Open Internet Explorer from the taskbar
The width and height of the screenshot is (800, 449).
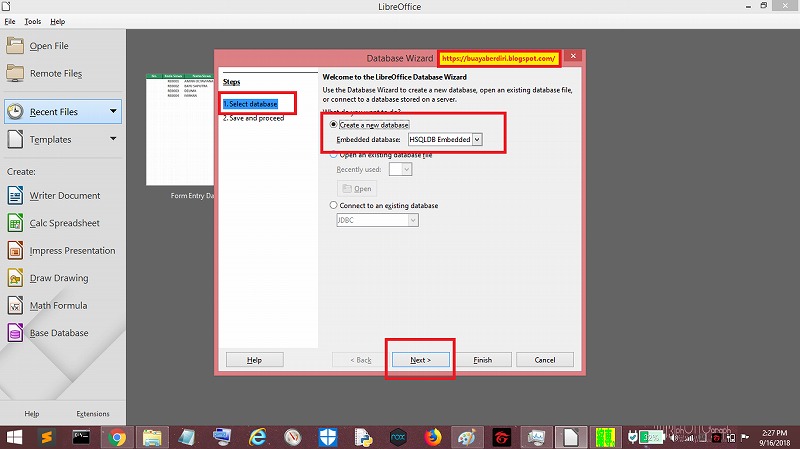point(258,438)
